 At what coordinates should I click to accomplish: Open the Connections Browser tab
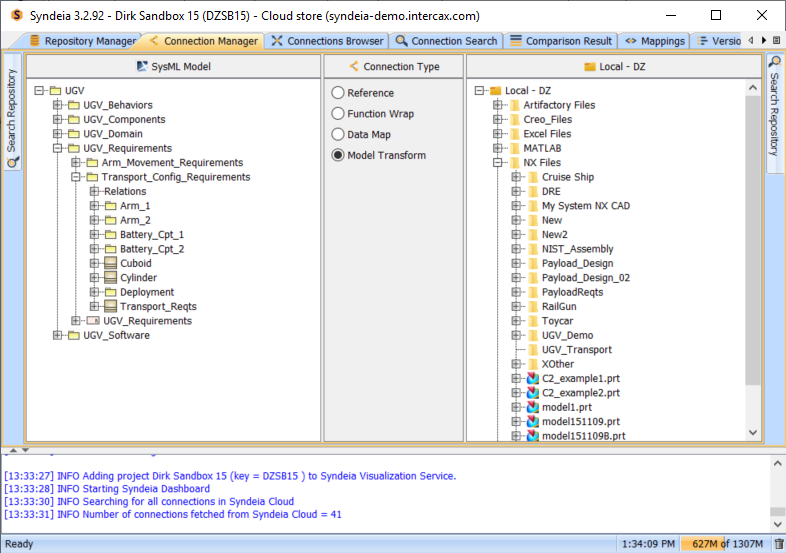point(327,41)
